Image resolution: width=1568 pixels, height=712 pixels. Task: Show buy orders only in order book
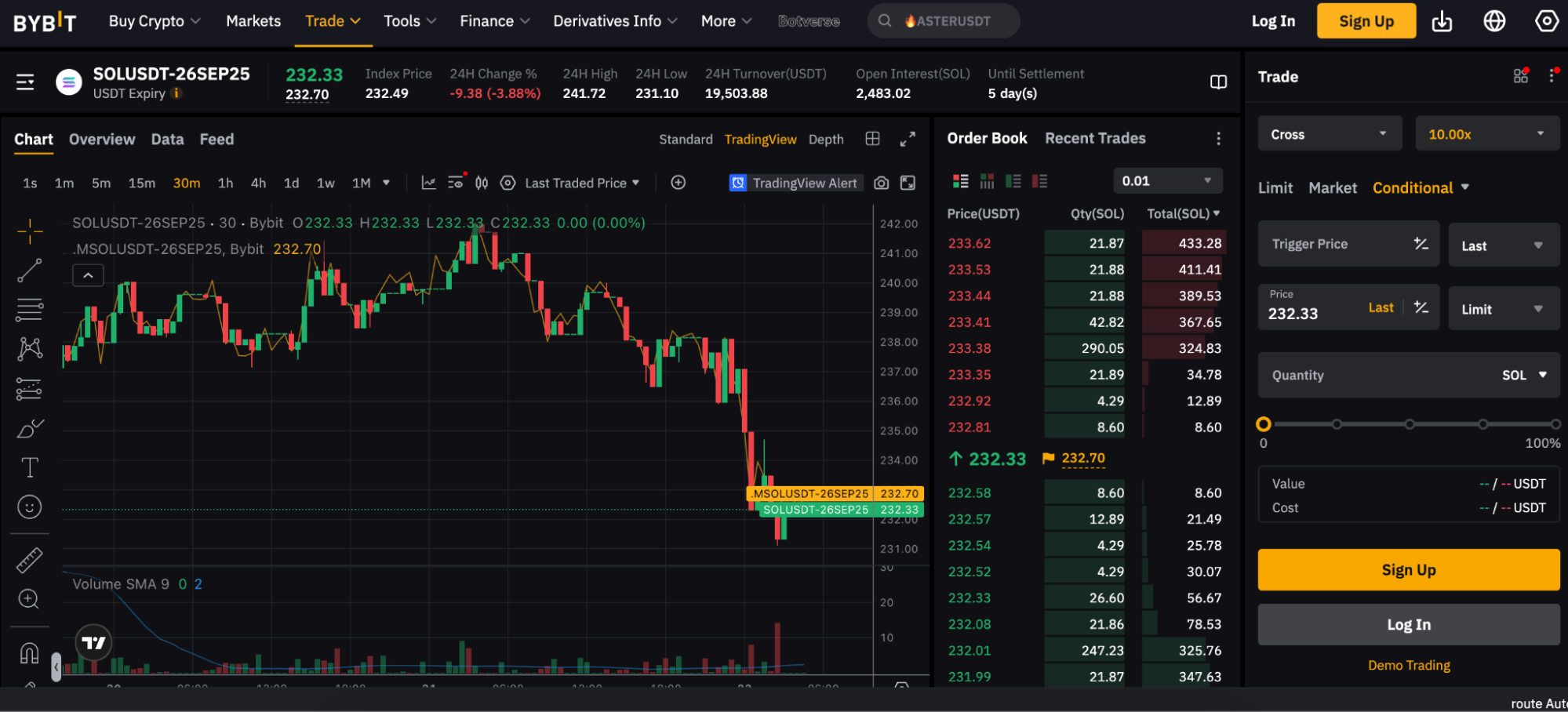[1013, 181]
